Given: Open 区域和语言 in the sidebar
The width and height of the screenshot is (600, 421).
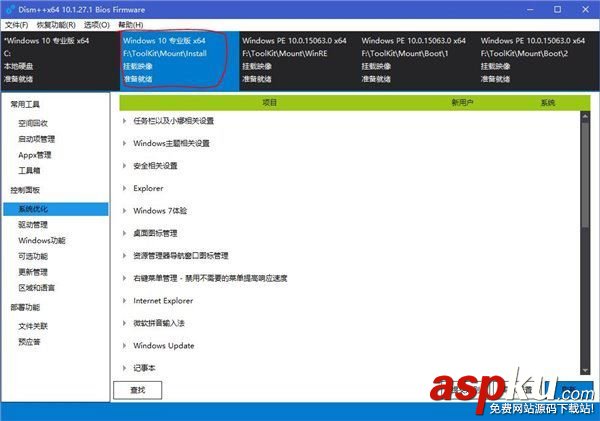Looking at the screenshot, I should [37, 288].
